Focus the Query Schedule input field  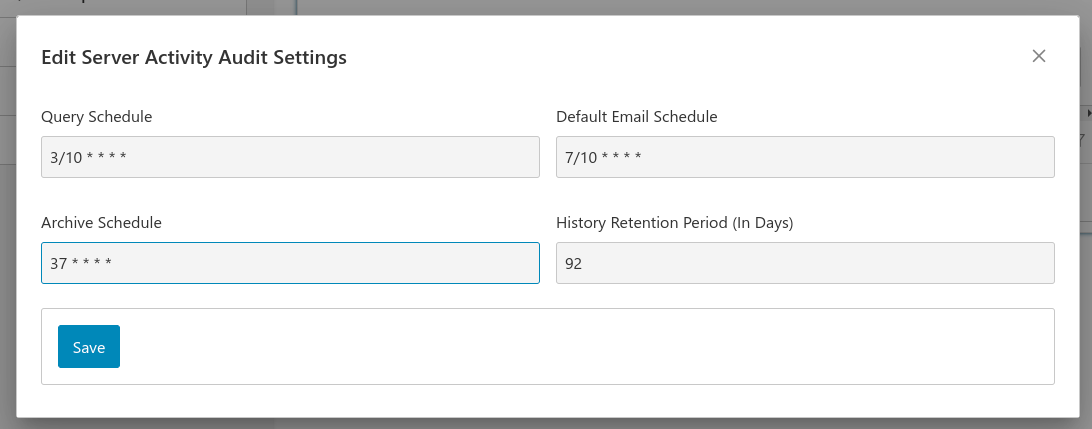coord(290,157)
